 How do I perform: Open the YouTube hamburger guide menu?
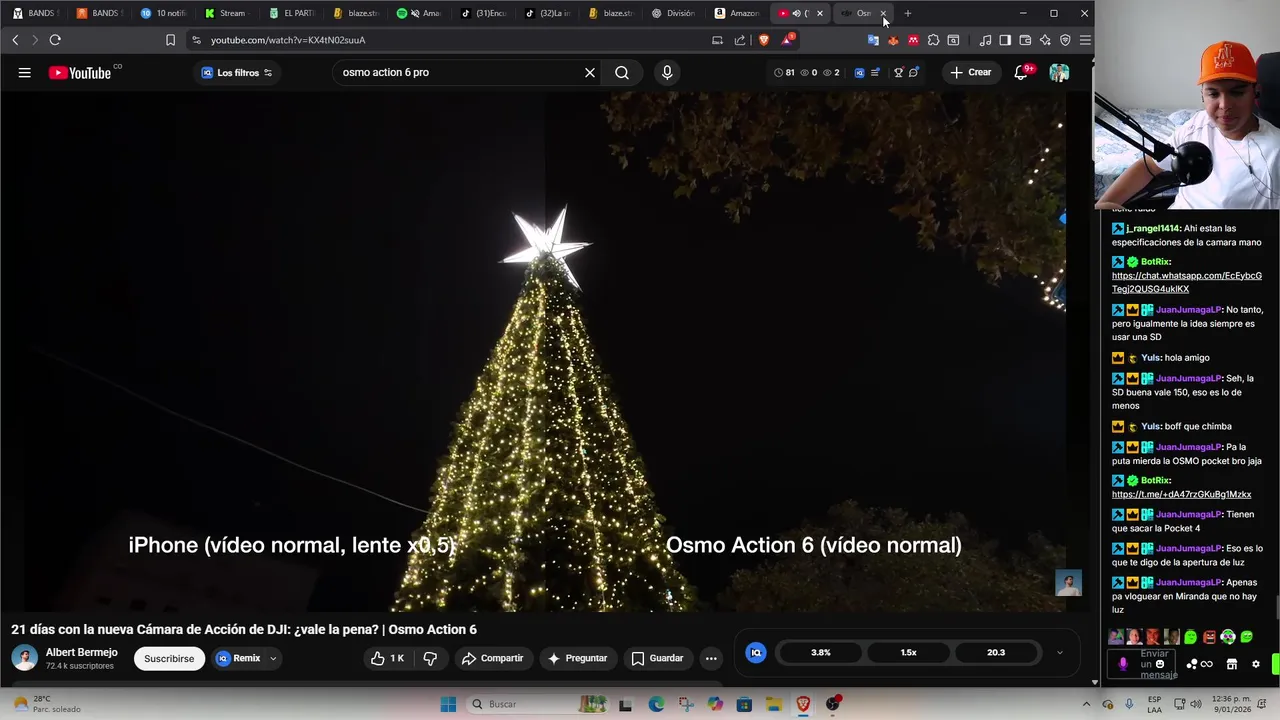tap(24, 72)
